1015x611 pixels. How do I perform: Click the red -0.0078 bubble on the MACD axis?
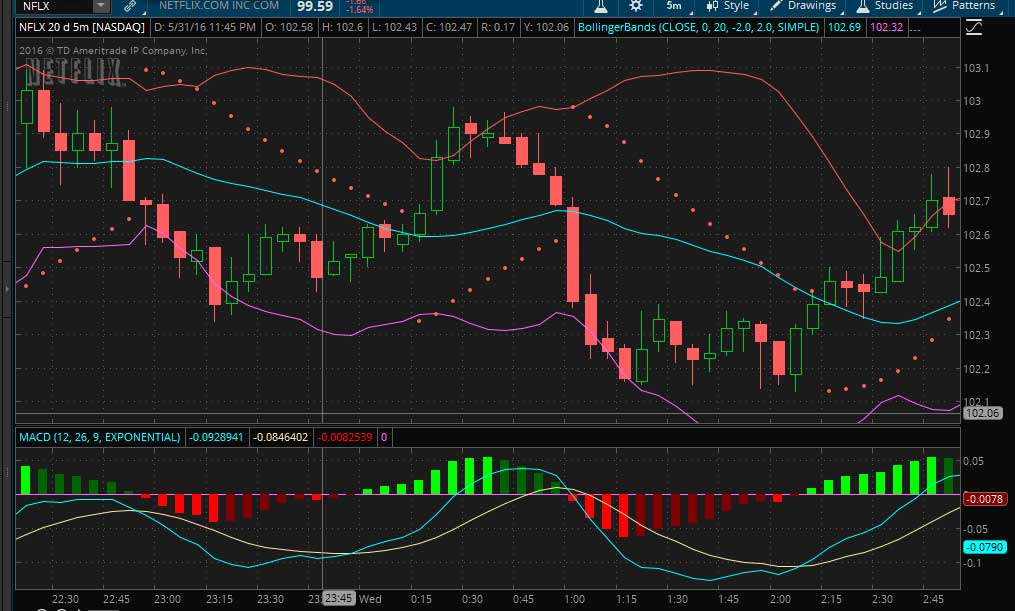984,499
